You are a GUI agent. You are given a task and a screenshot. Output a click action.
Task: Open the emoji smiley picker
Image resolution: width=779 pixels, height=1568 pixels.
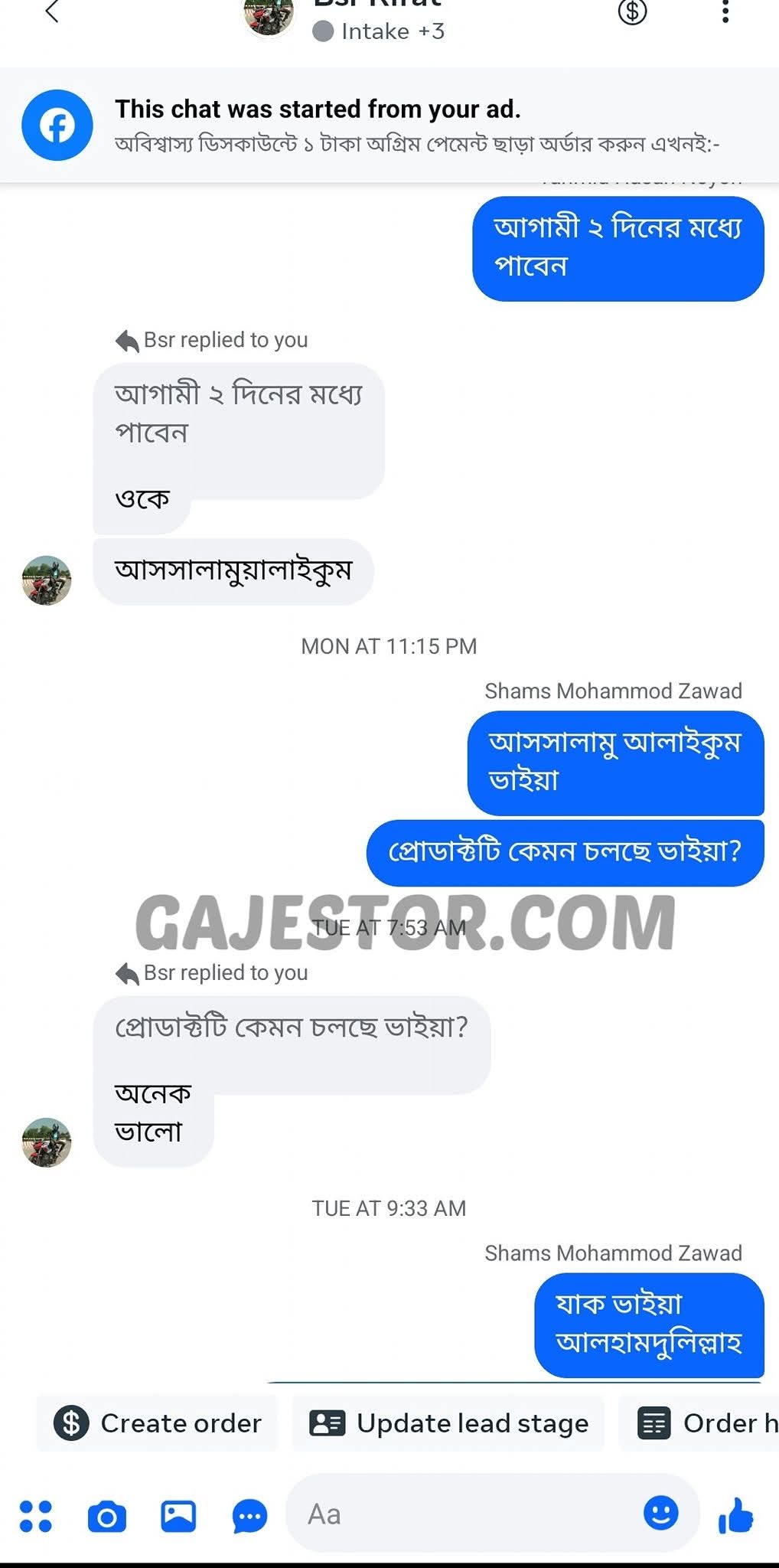pos(660,1514)
